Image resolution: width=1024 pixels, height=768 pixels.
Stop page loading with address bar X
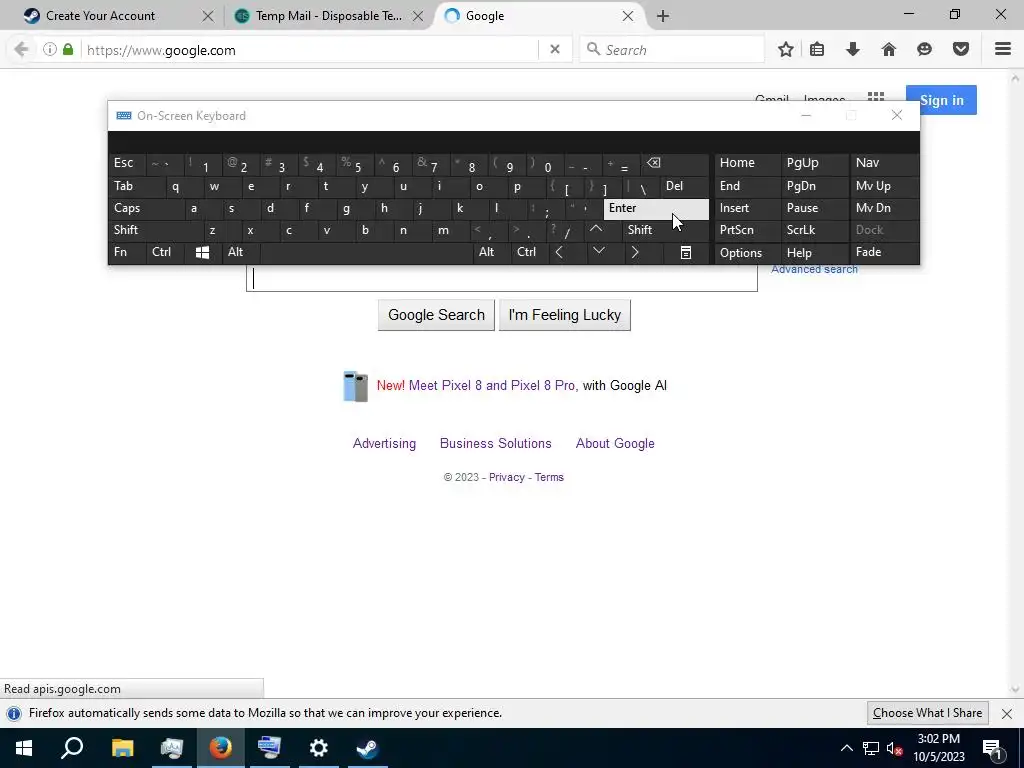[x=554, y=50]
